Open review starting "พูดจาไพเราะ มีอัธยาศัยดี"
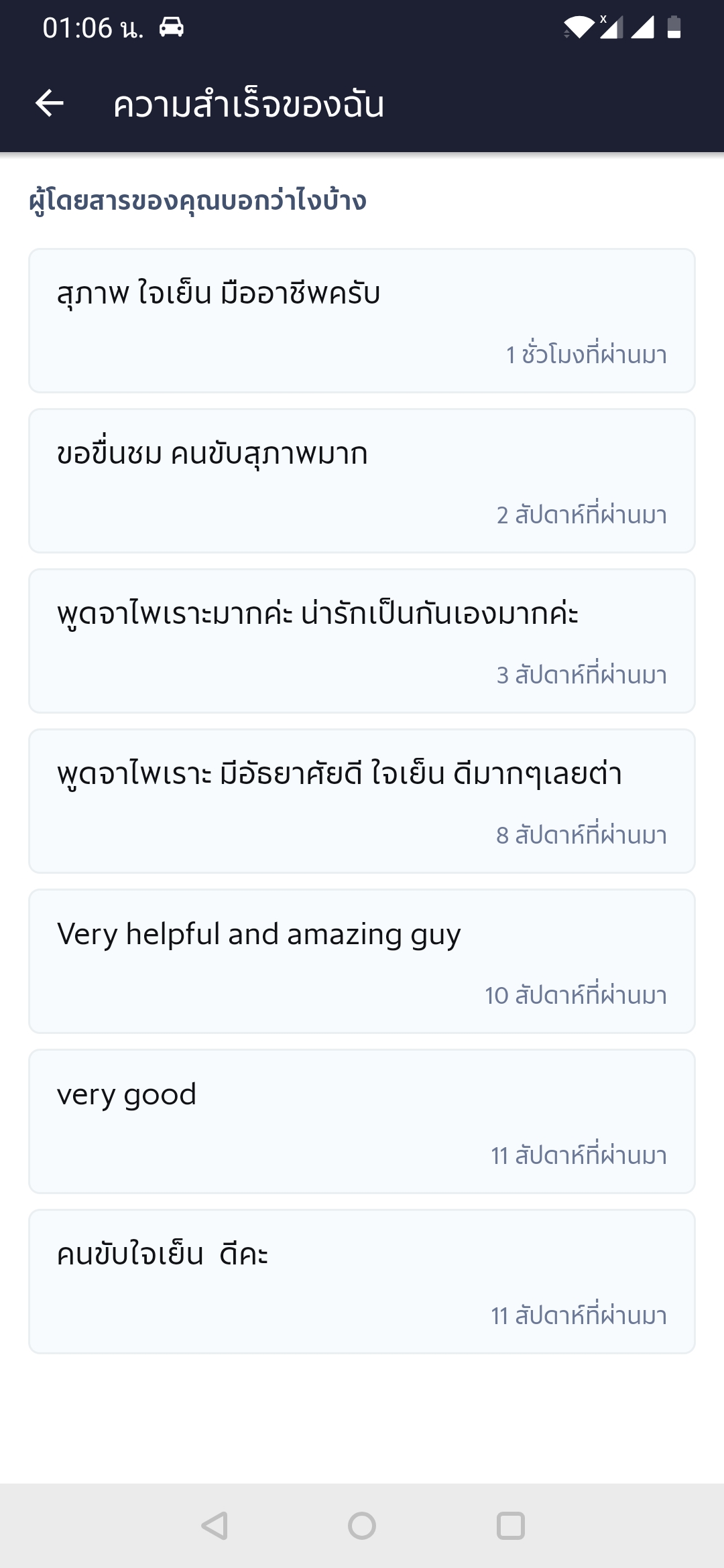 pyautogui.click(x=362, y=801)
